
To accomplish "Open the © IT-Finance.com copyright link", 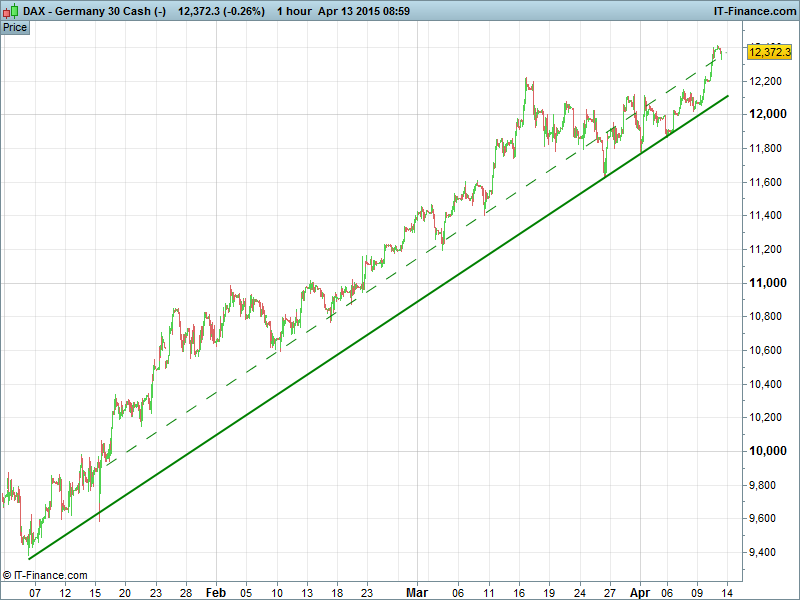I will click(x=45, y=575).
